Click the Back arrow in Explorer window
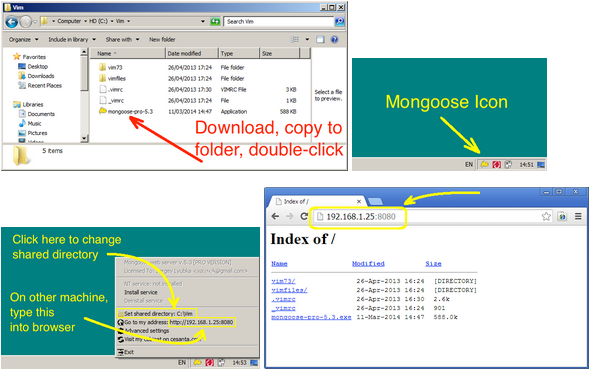 [12, 22]
